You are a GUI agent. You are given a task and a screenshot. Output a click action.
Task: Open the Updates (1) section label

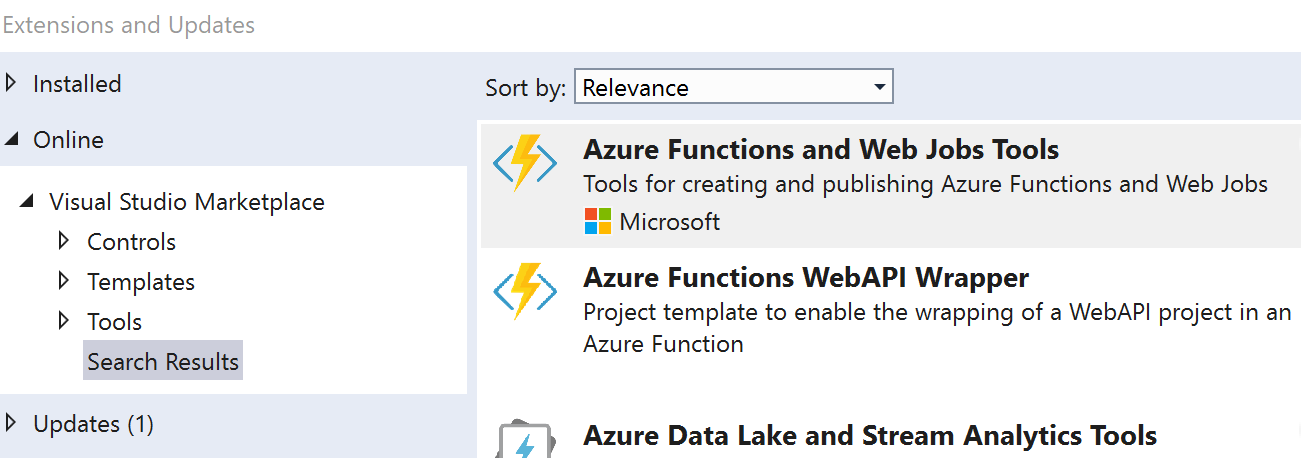tap(93, 424)
